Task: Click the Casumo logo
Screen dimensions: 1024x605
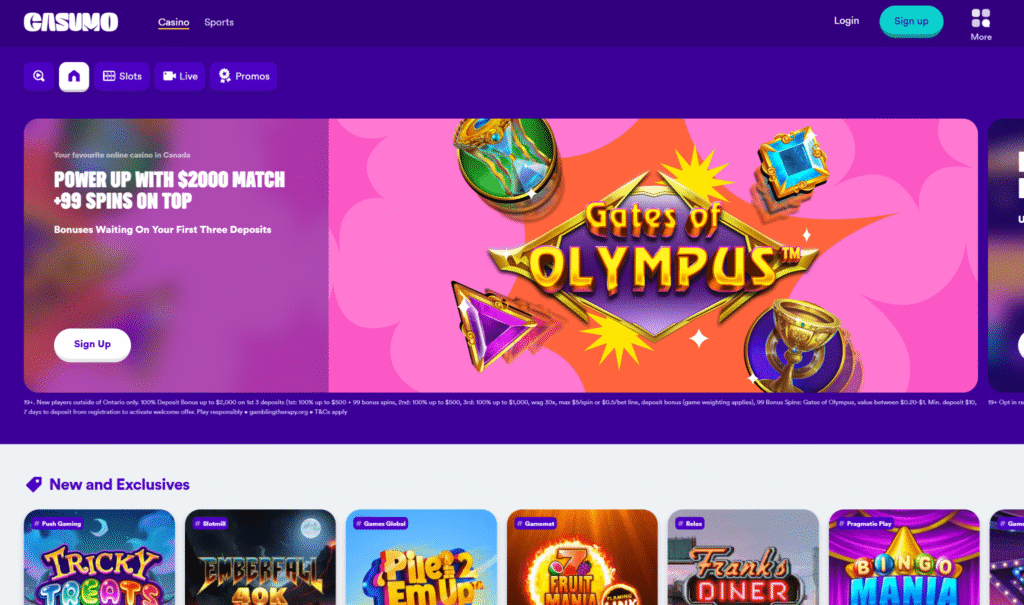Action: tap(71, 22)
